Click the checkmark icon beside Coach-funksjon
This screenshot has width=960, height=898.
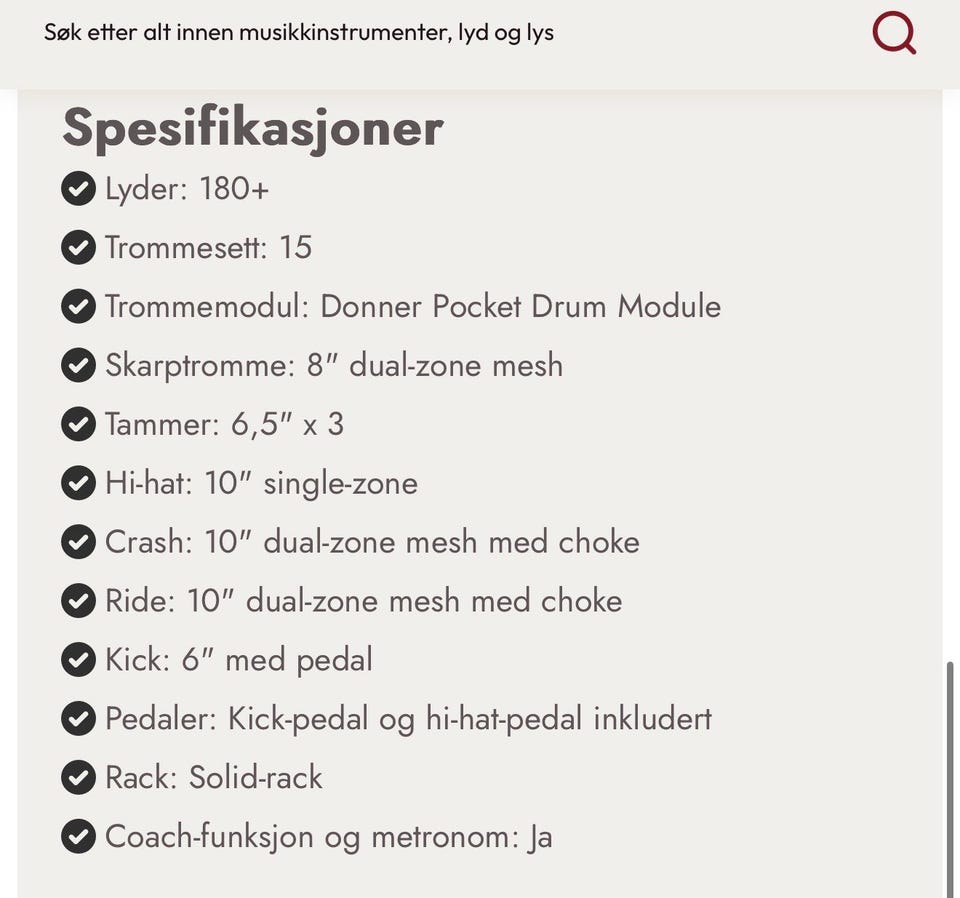(78, 836)
